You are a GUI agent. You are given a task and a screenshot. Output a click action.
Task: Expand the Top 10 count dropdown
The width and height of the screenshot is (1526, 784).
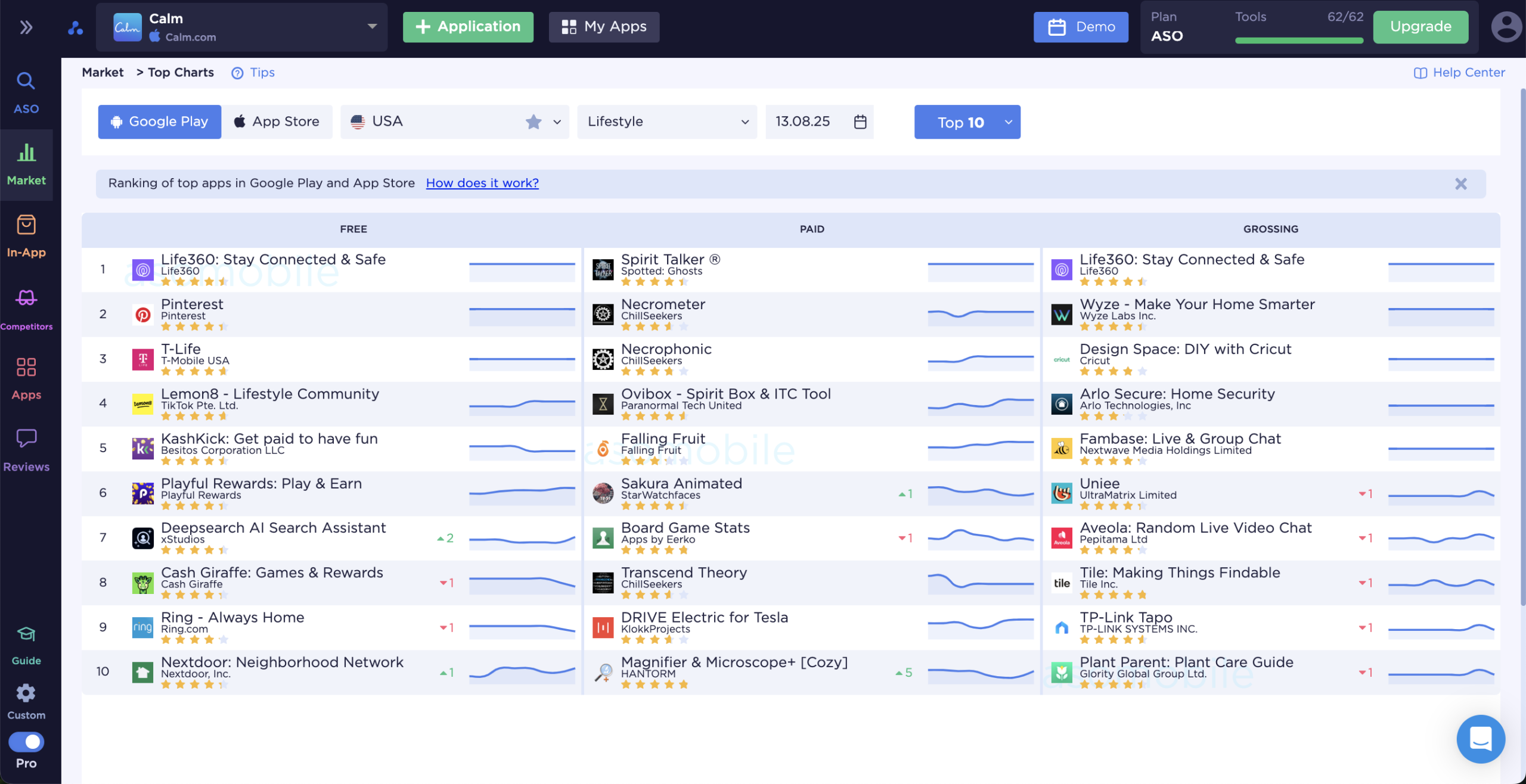pyautogui.click(x=1008, y=122)
